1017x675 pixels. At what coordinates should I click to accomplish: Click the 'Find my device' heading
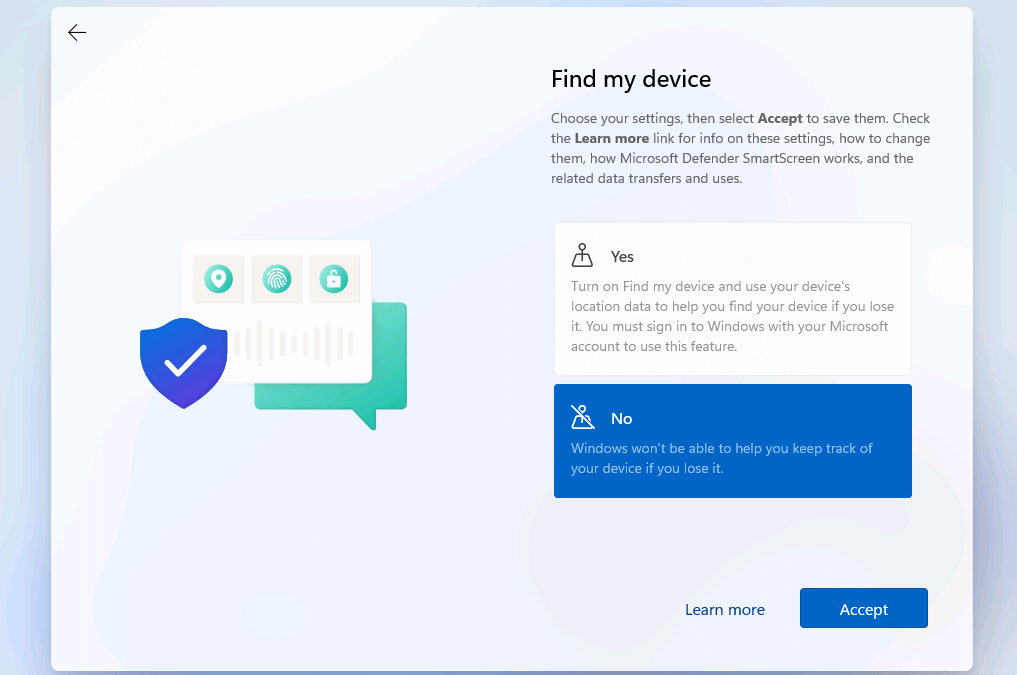point(630,79)
